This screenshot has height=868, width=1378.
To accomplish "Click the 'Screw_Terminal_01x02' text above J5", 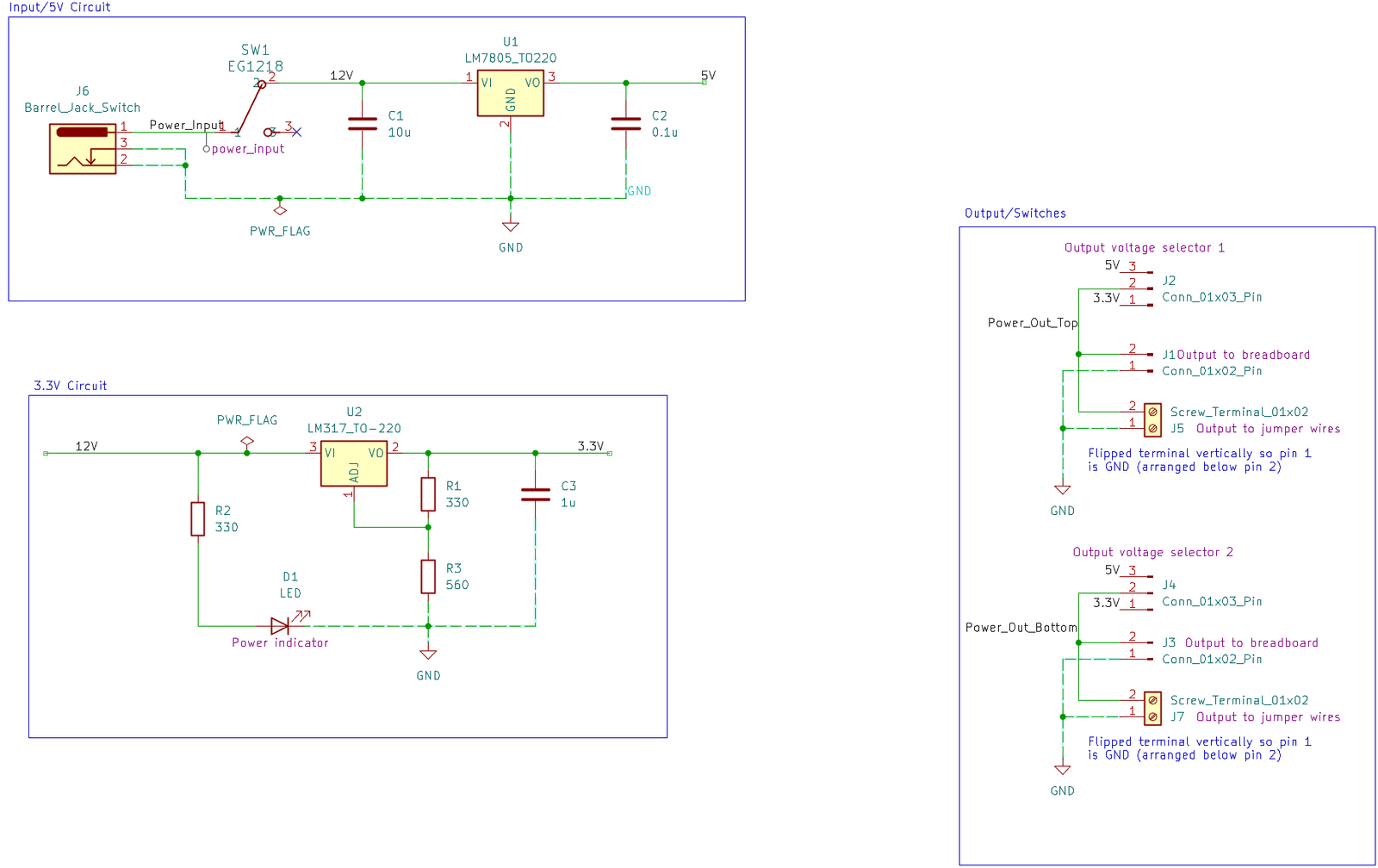I will [1239, 412].
